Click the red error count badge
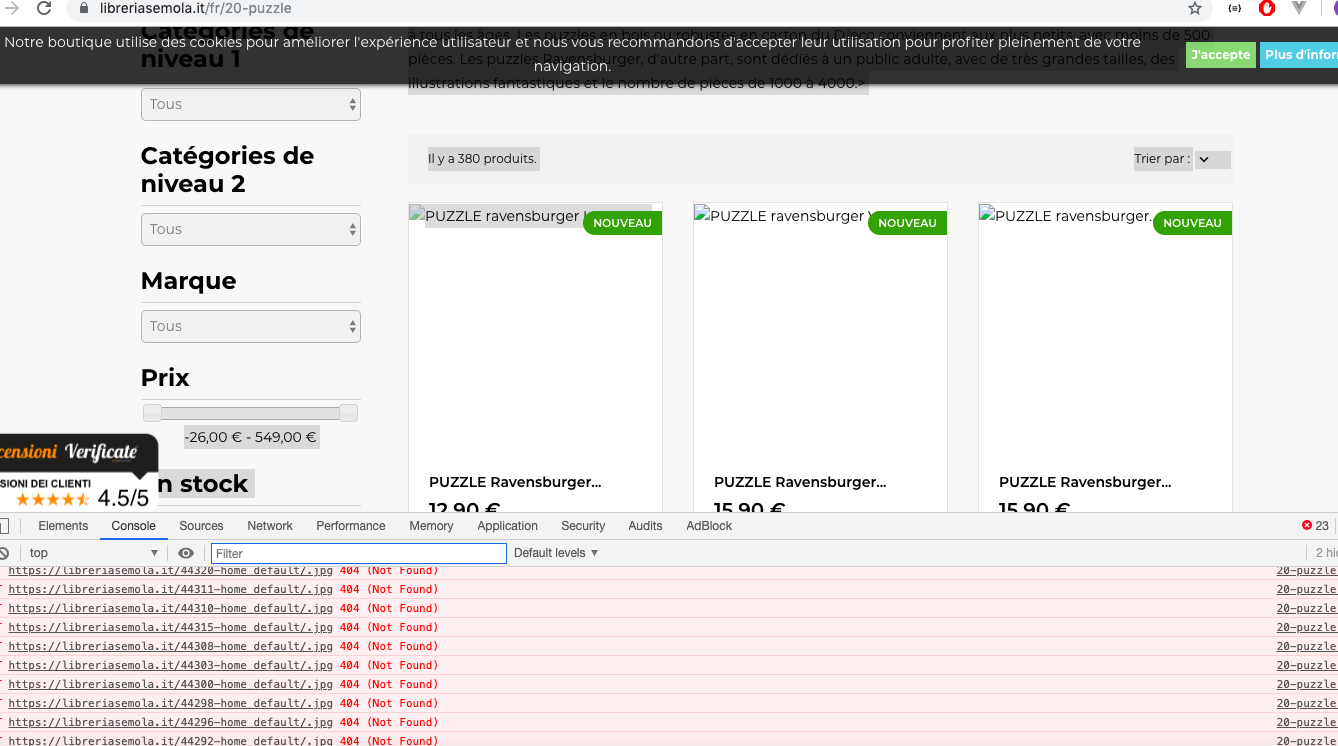This screenshot has height=746, width=1338. click(1315, 525)
